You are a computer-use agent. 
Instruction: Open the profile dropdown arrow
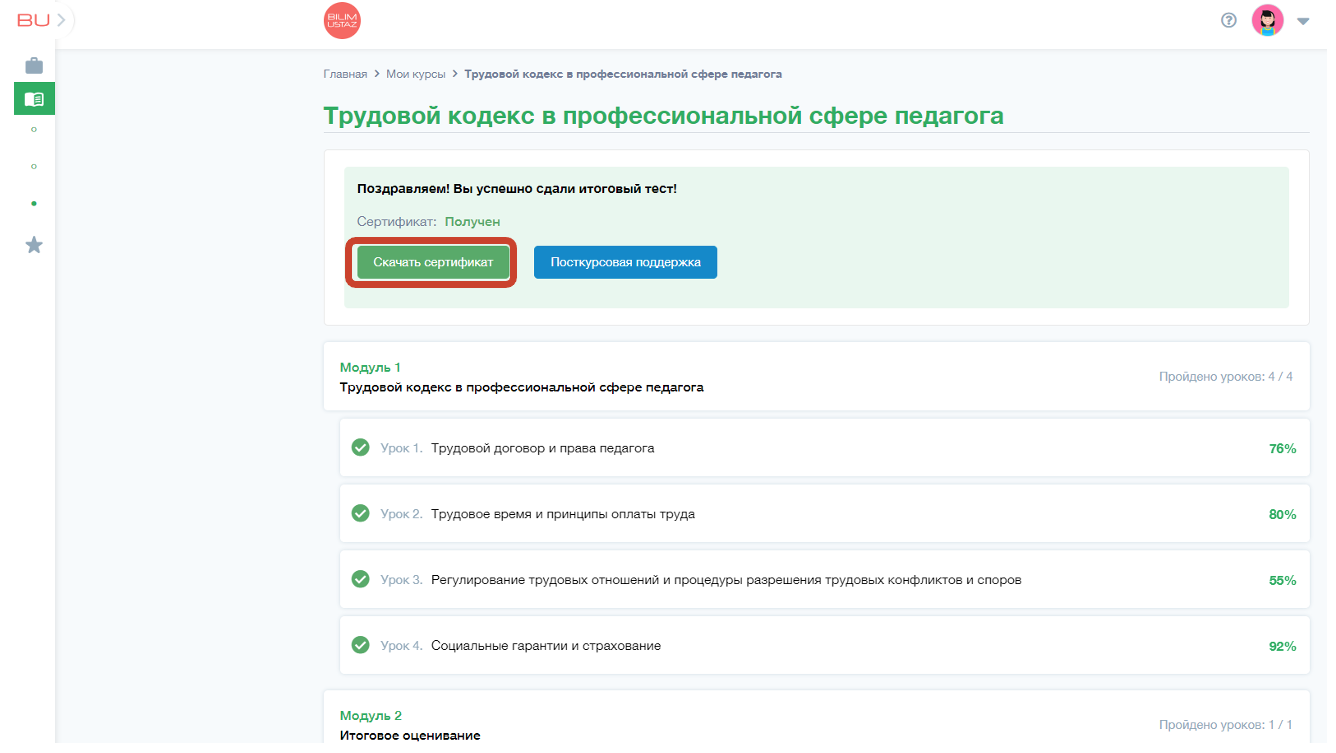click(x=1303, y=21)
